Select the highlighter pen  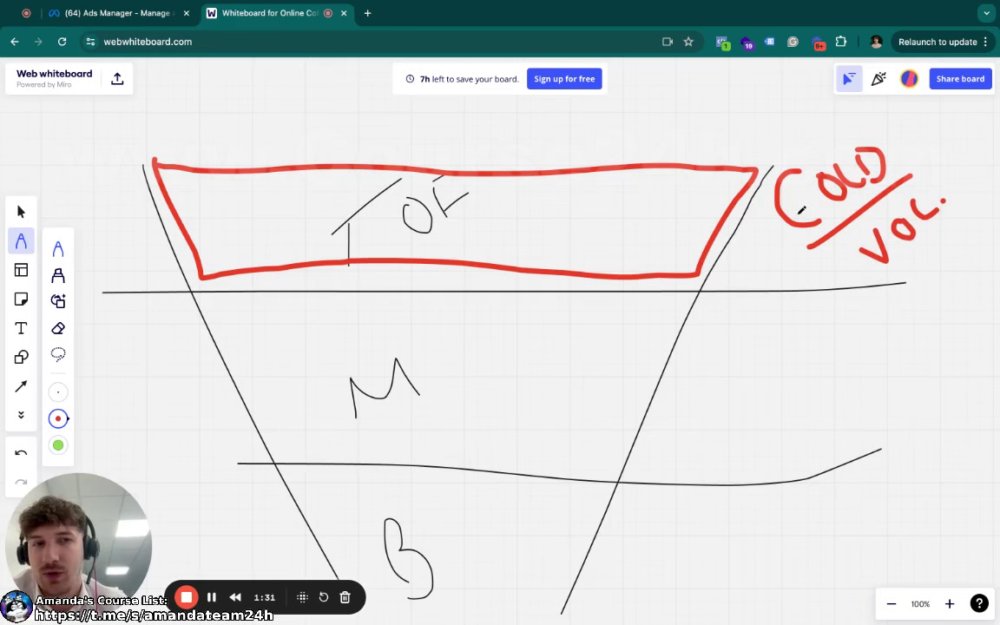click(58, 275)
